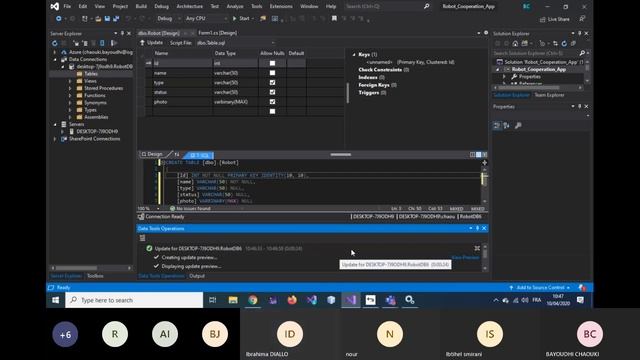Open the Build menu
The height and width of the screenshot is (360, 640).
141,7
